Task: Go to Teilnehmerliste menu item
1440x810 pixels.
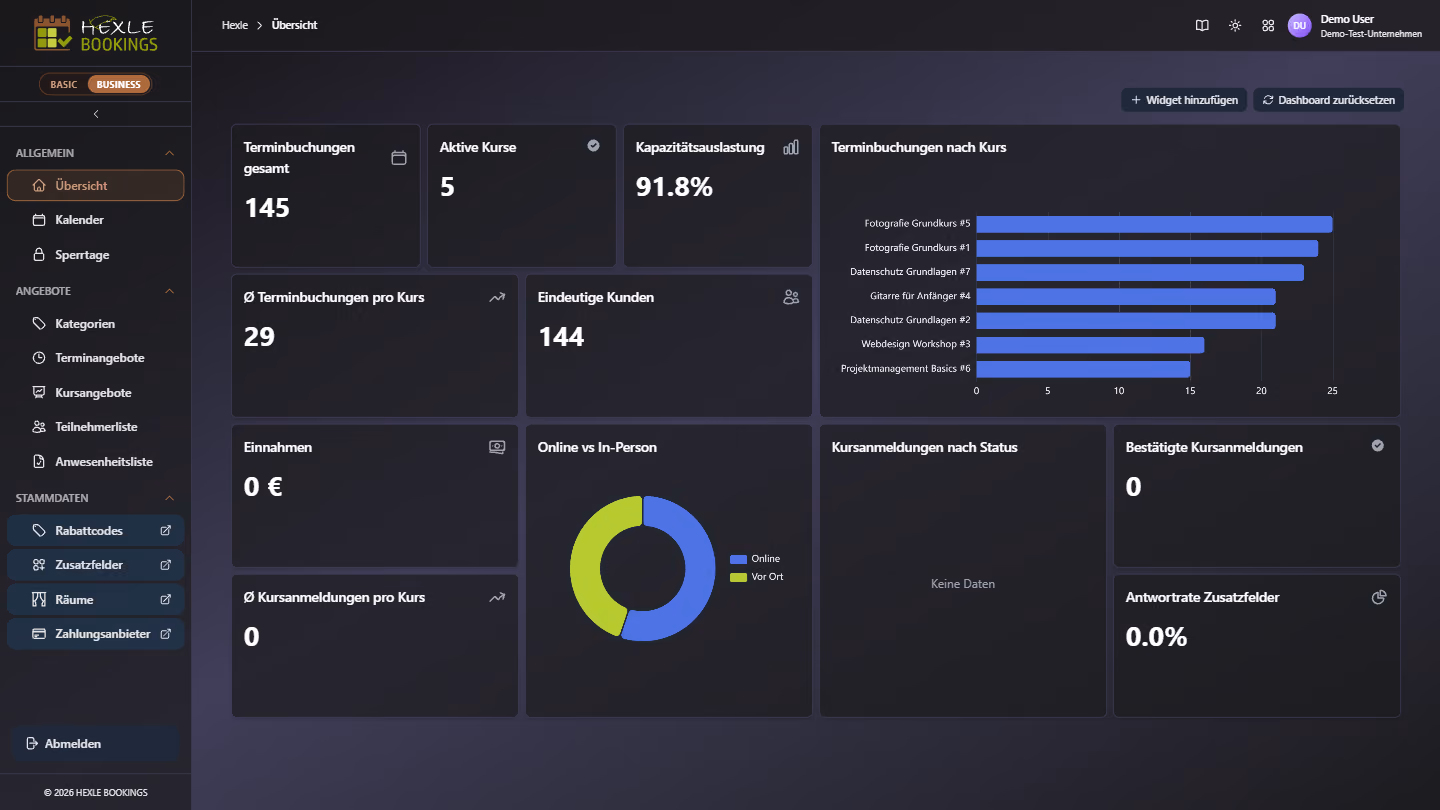Action: point(96,427)
